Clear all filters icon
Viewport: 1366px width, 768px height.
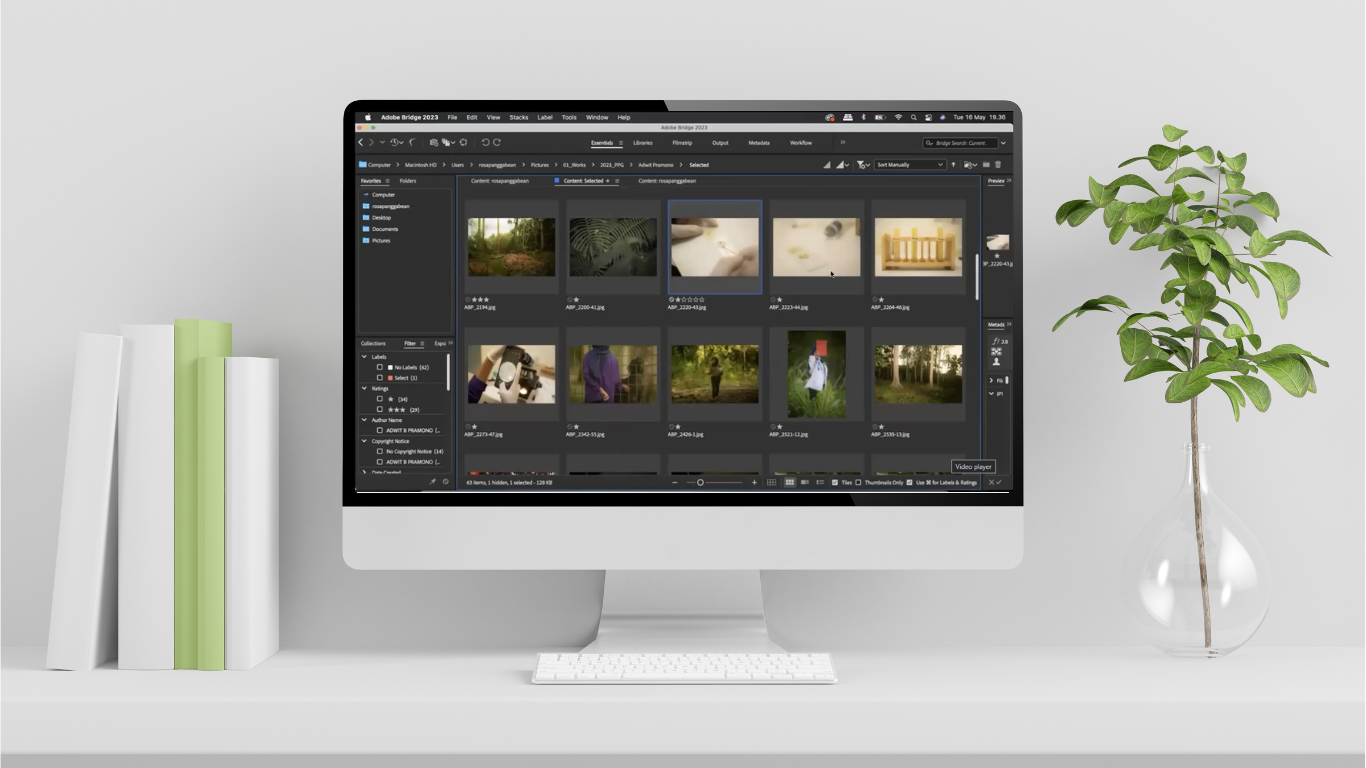click(x=446, y=482)
